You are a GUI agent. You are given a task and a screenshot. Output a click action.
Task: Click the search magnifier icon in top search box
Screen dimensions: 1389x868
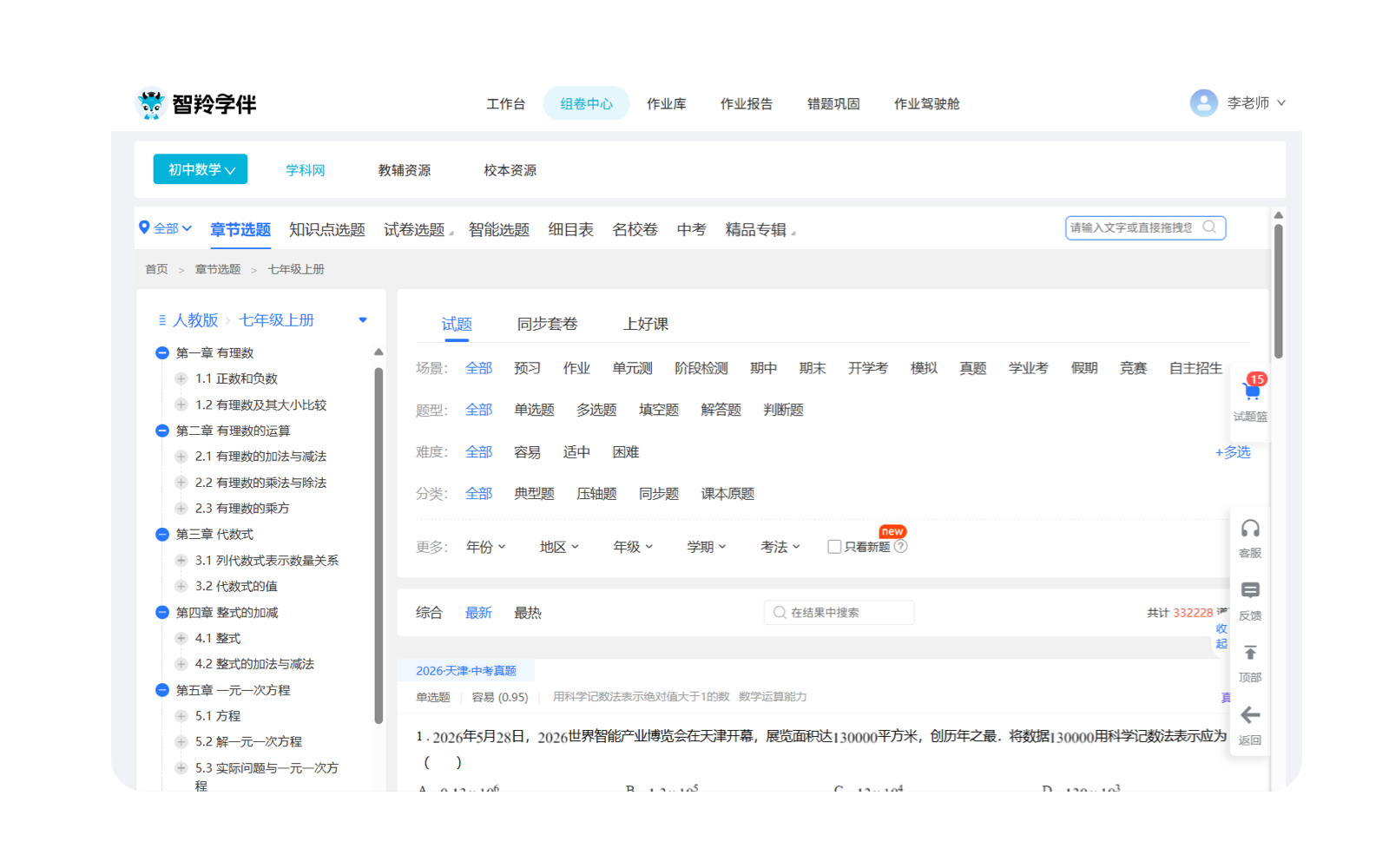[x=1209, y=227]
